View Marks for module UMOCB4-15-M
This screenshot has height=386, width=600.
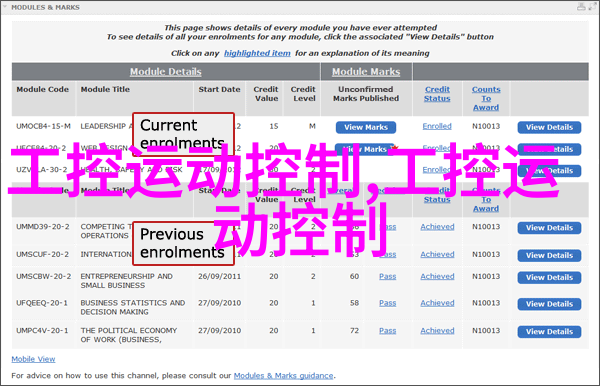[366, 127]
